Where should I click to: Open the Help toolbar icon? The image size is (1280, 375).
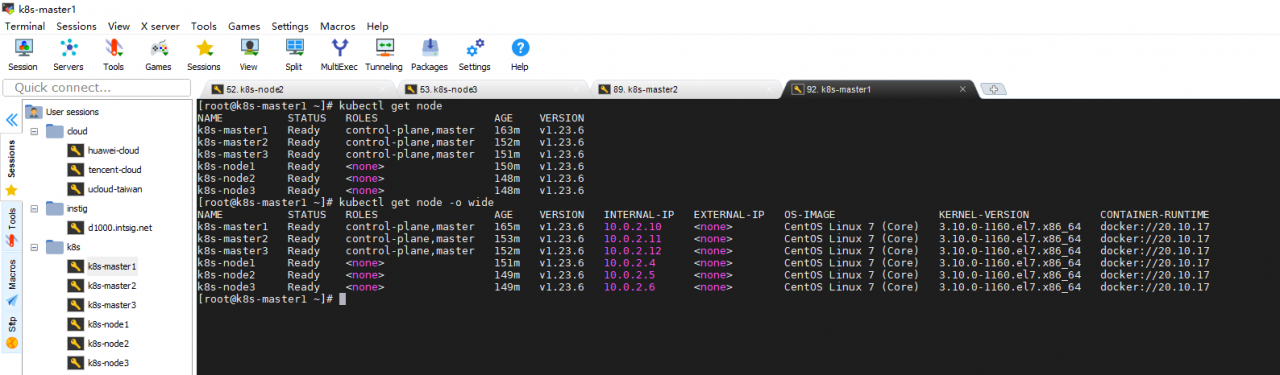520,54
